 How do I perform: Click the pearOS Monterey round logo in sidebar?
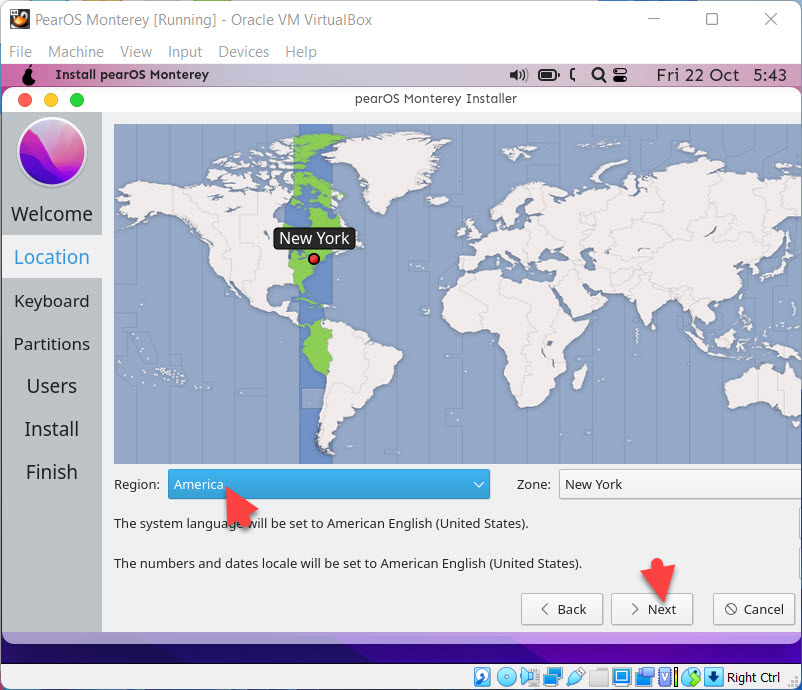pos(52,151)
